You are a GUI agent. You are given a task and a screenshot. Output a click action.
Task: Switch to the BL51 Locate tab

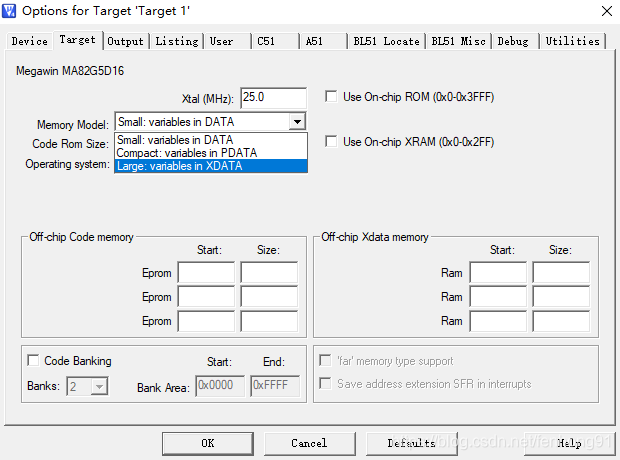[386, 41]
